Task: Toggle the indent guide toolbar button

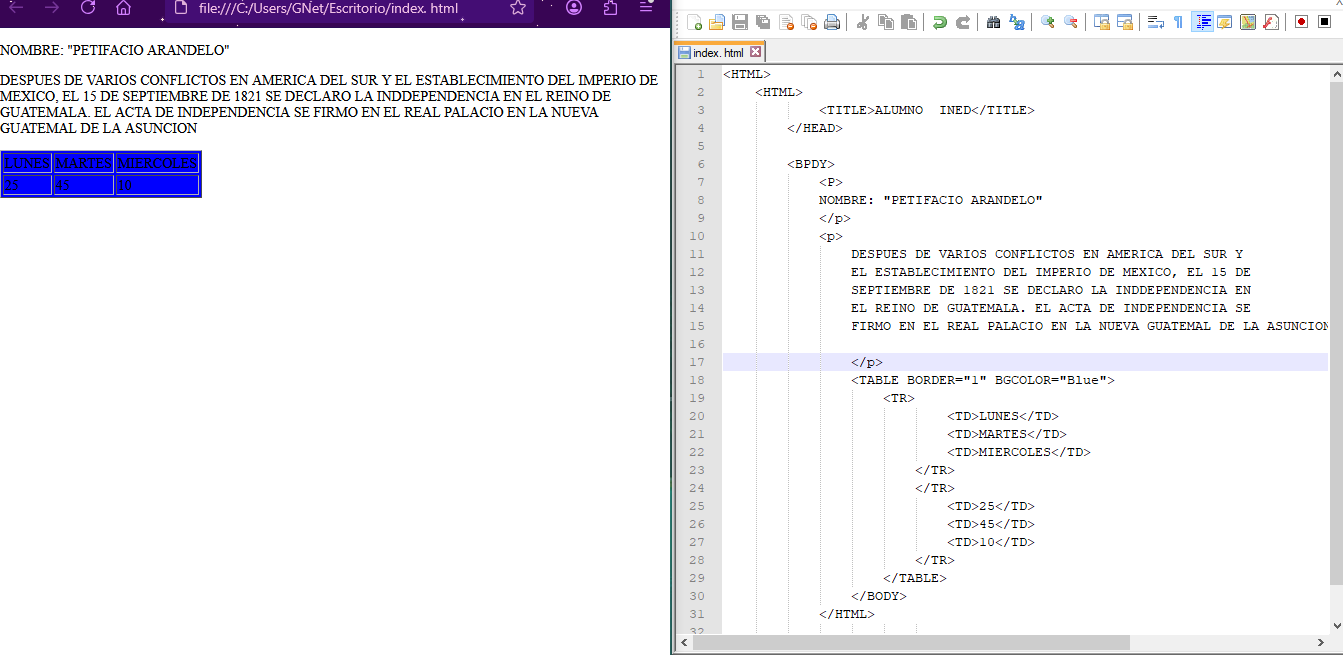Action: [1202, 22]
